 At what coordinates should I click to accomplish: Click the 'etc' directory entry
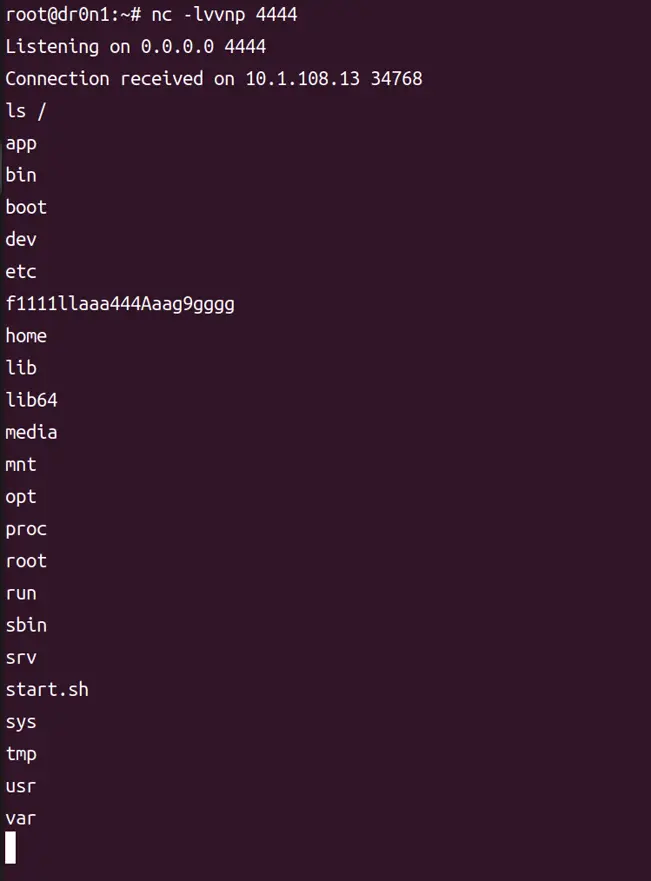coord(21,271)
